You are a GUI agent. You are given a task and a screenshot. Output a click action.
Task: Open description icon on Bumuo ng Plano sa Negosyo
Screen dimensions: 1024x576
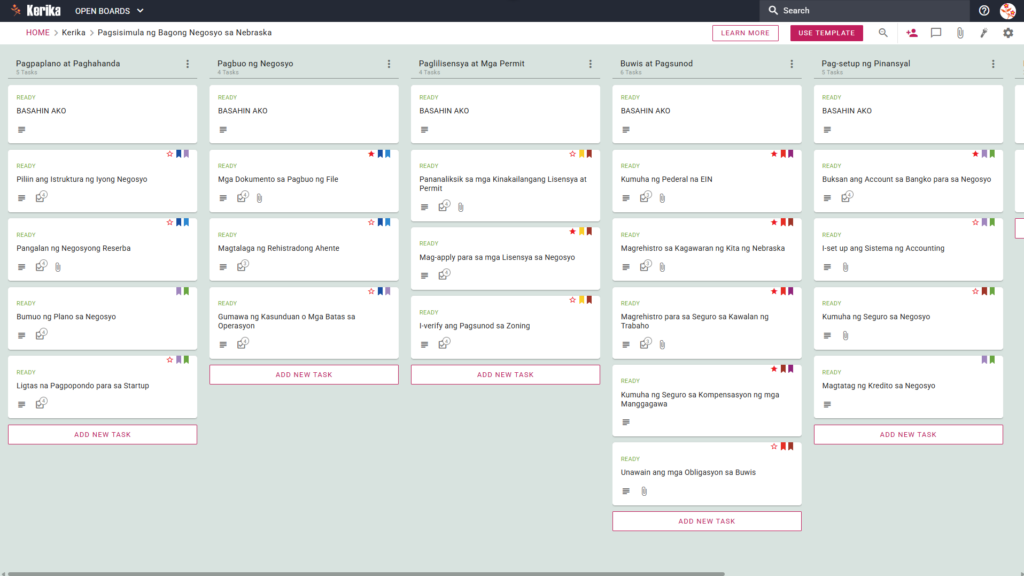tap(22, 336)
